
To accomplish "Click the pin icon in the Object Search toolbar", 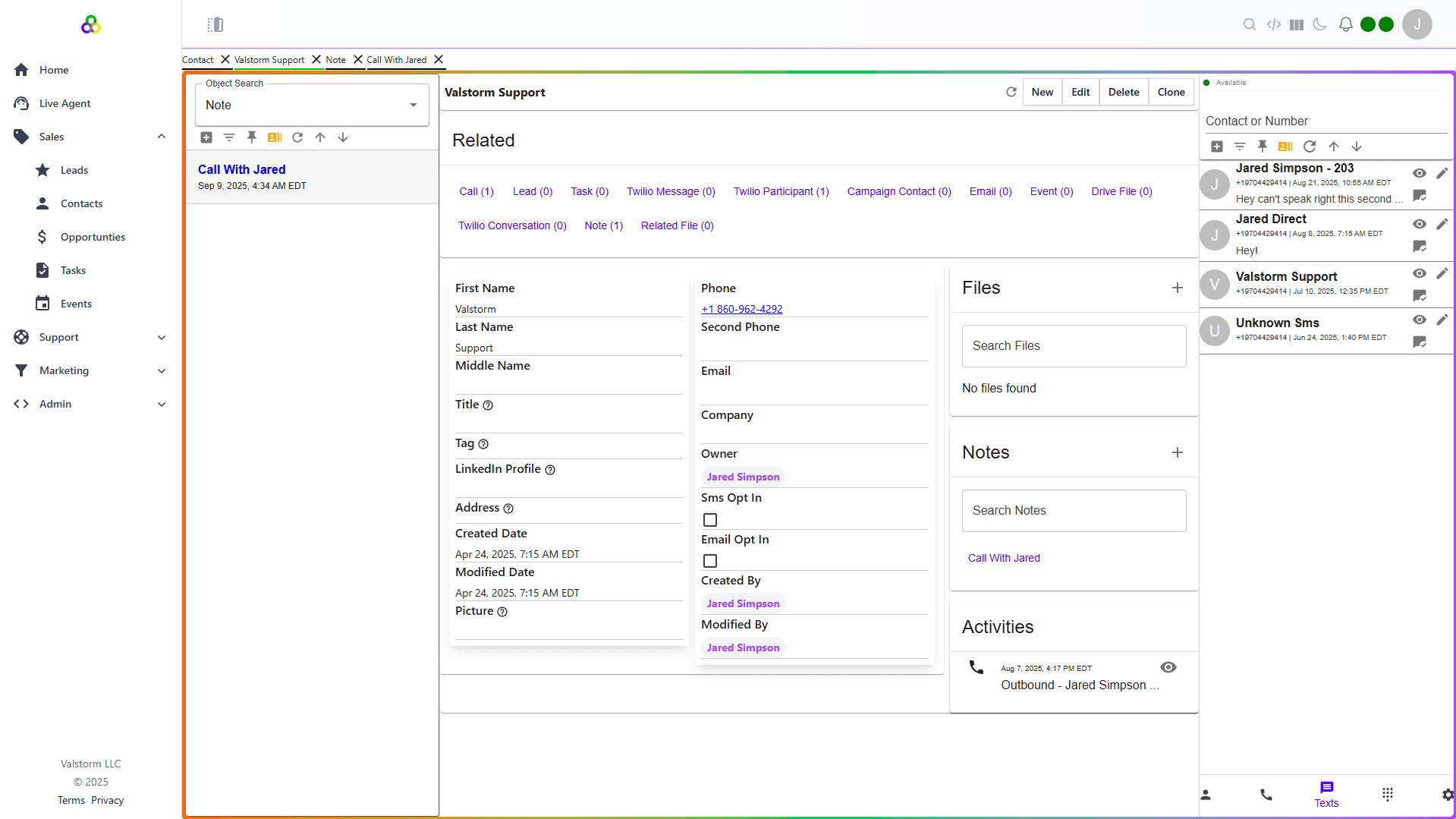I will (252, 137).
